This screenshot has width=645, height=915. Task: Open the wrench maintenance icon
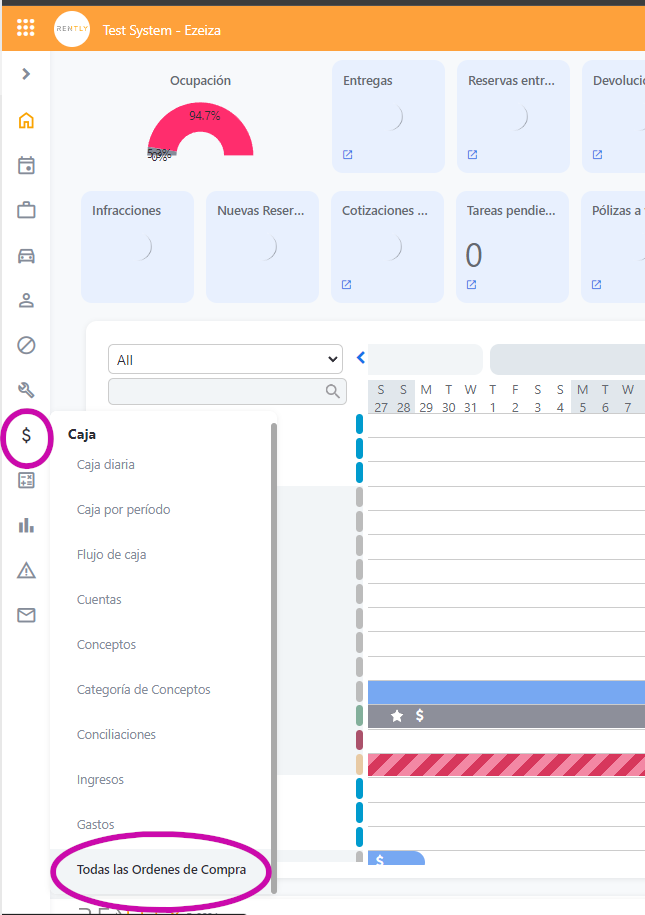coord(26,390)
